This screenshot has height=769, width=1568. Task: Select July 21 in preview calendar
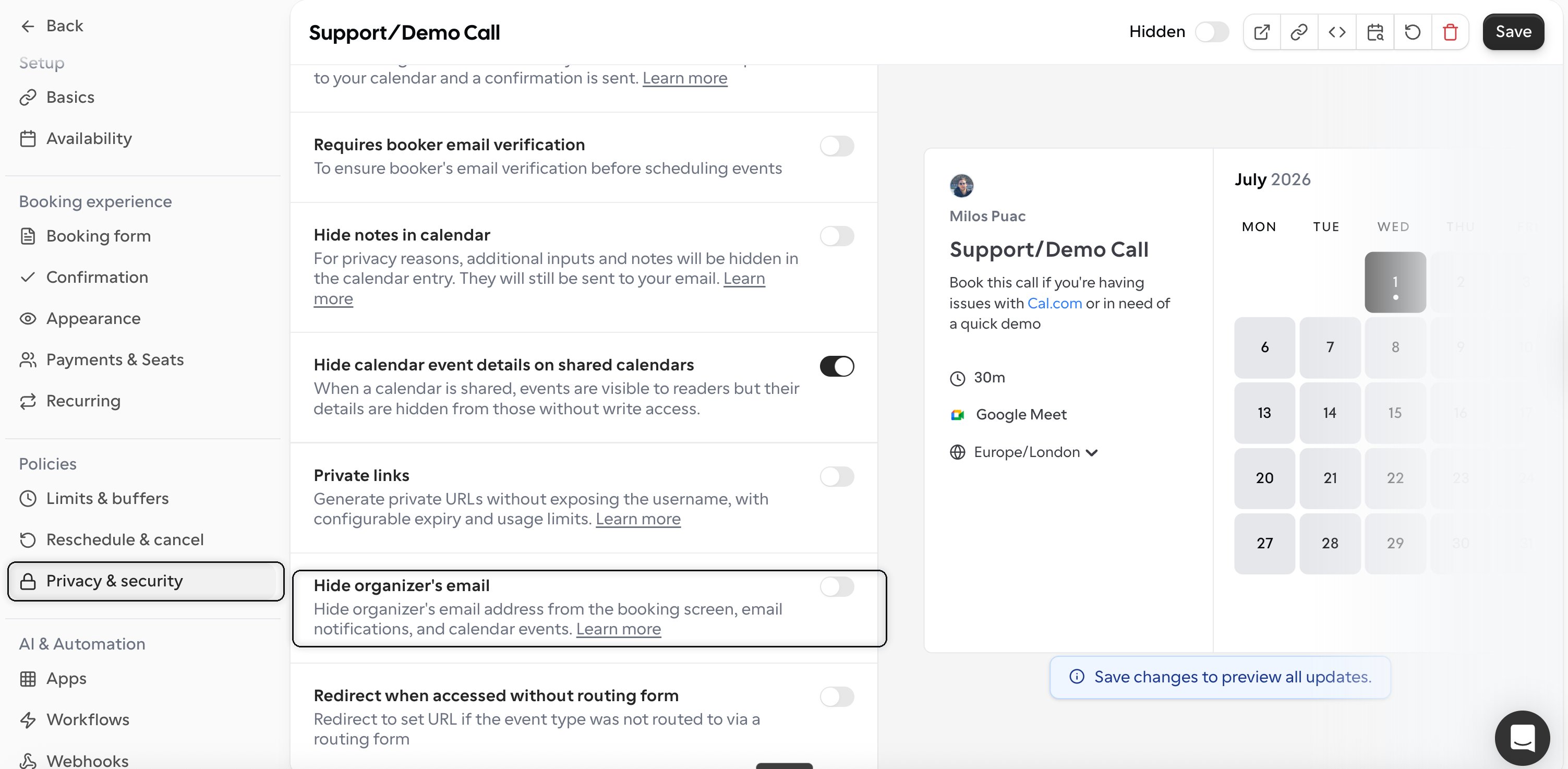coord(1330,478)
